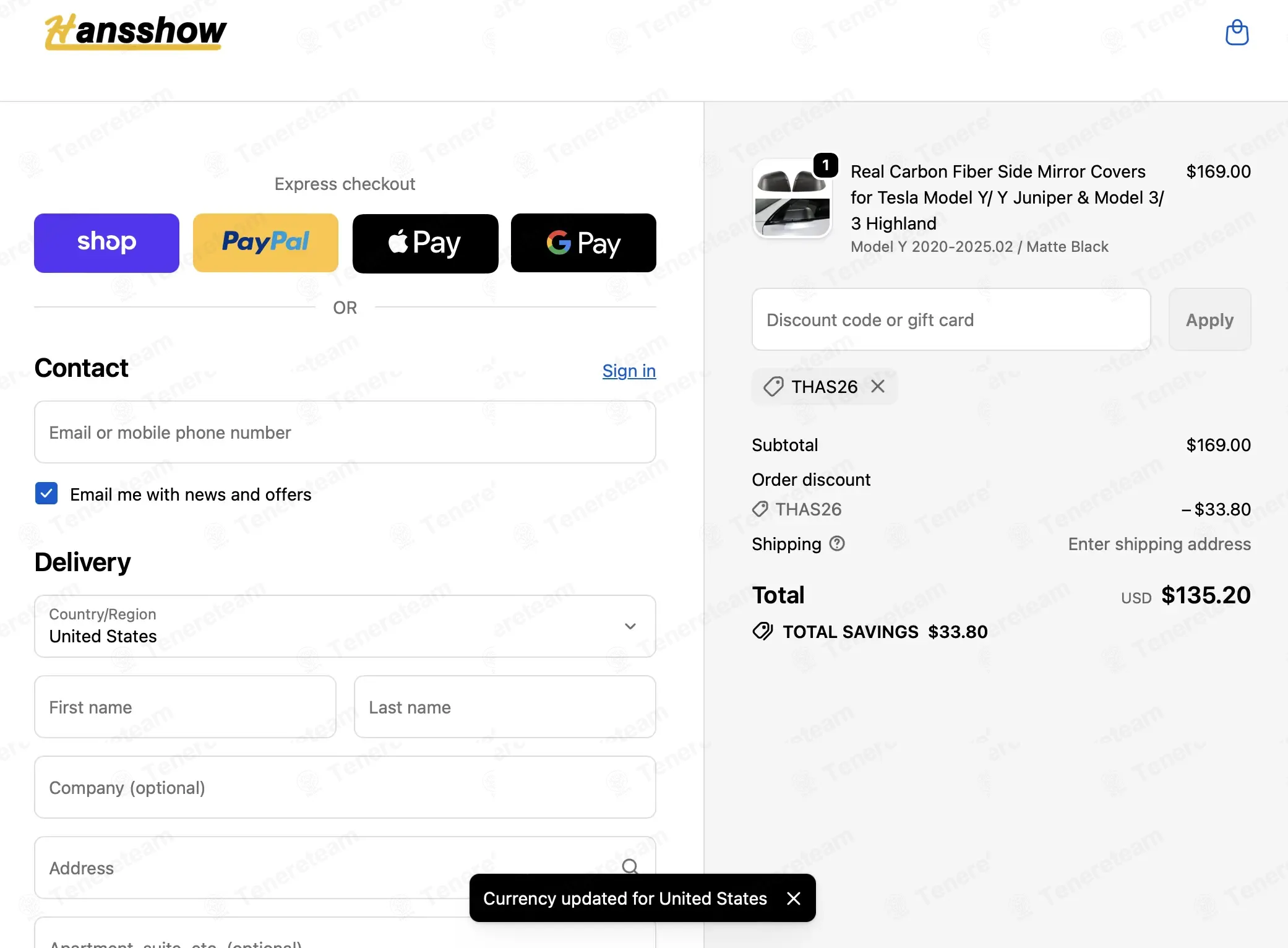1288x948 pixels.
Task: Click the product quantity badge 1
Action: point(826,165)
